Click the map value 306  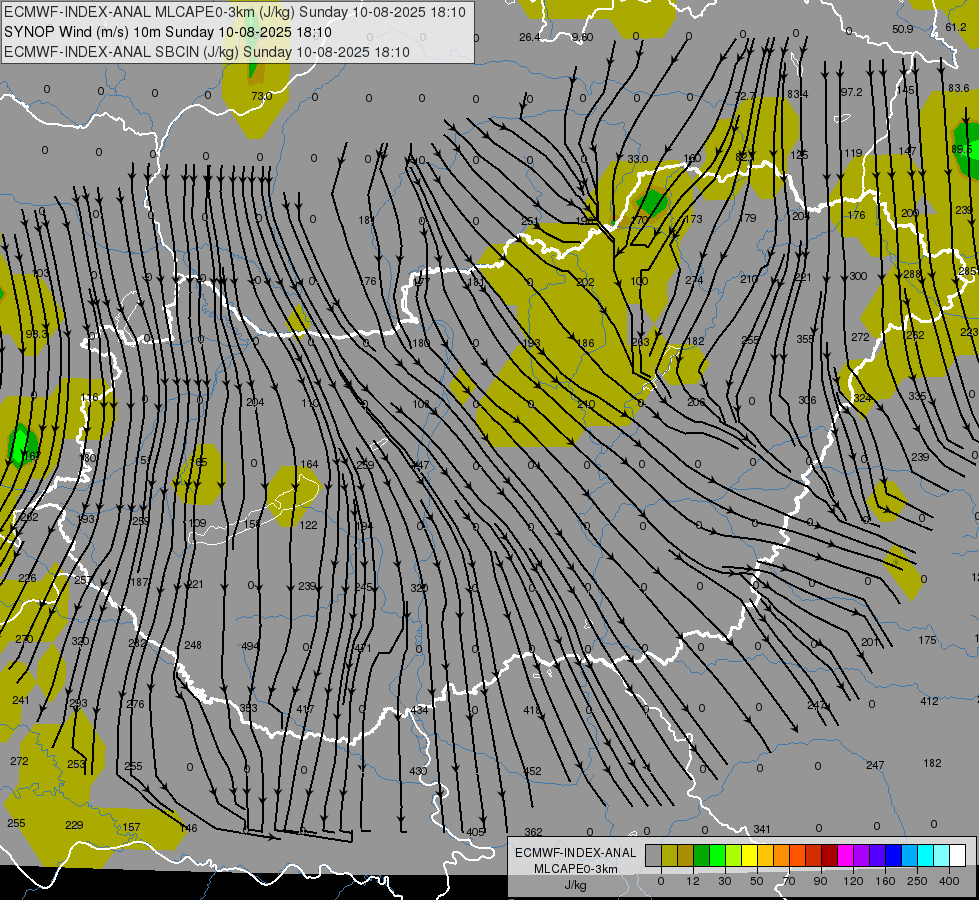[807, 400]
